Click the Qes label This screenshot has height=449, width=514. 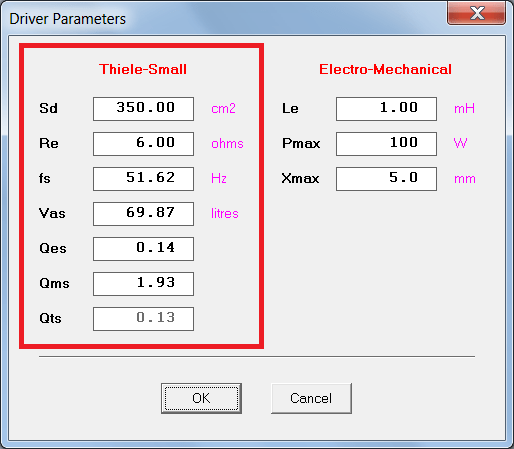[53, 248]
